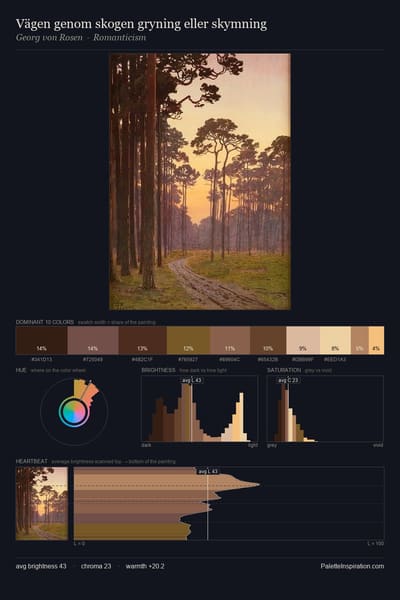Click the cream peak bar in brightness histogram
This screenshot has height=600, width=400.
point(242,417)
